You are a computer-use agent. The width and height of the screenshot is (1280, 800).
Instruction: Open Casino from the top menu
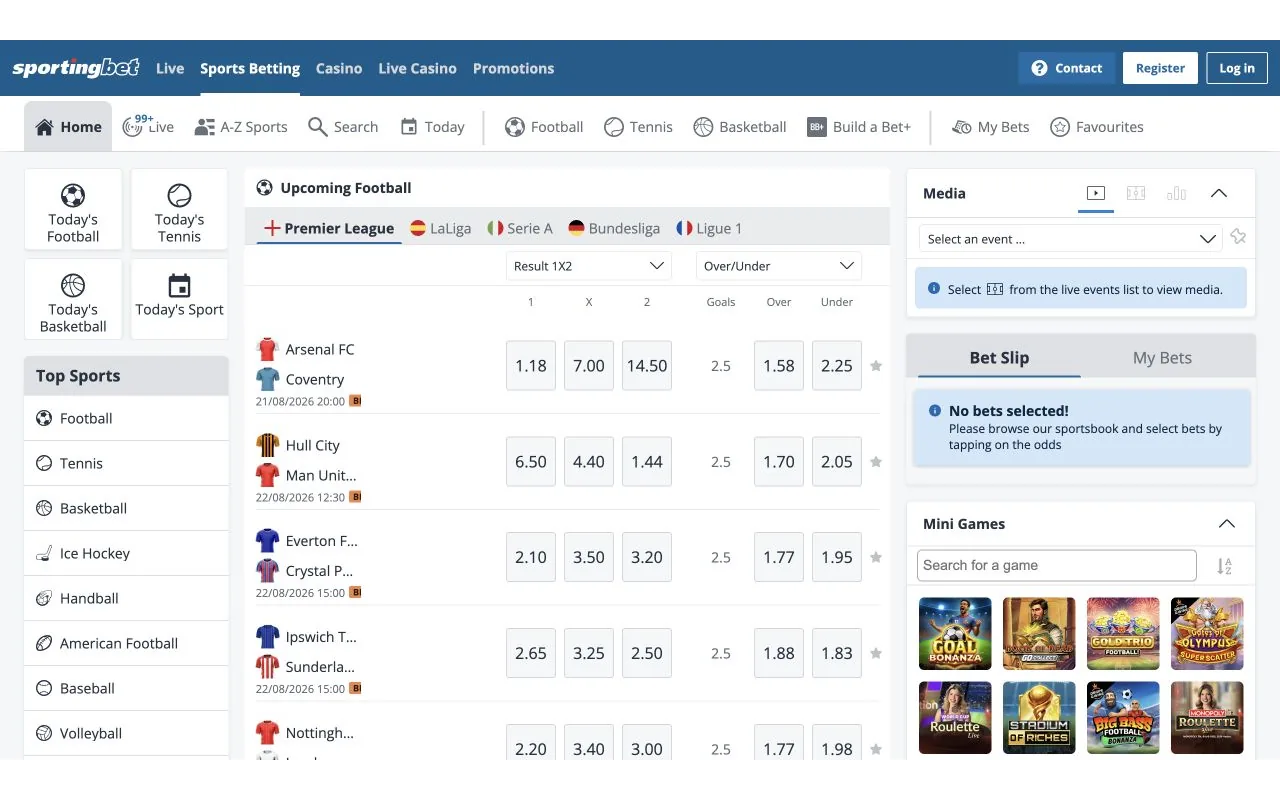pos(339,68)
